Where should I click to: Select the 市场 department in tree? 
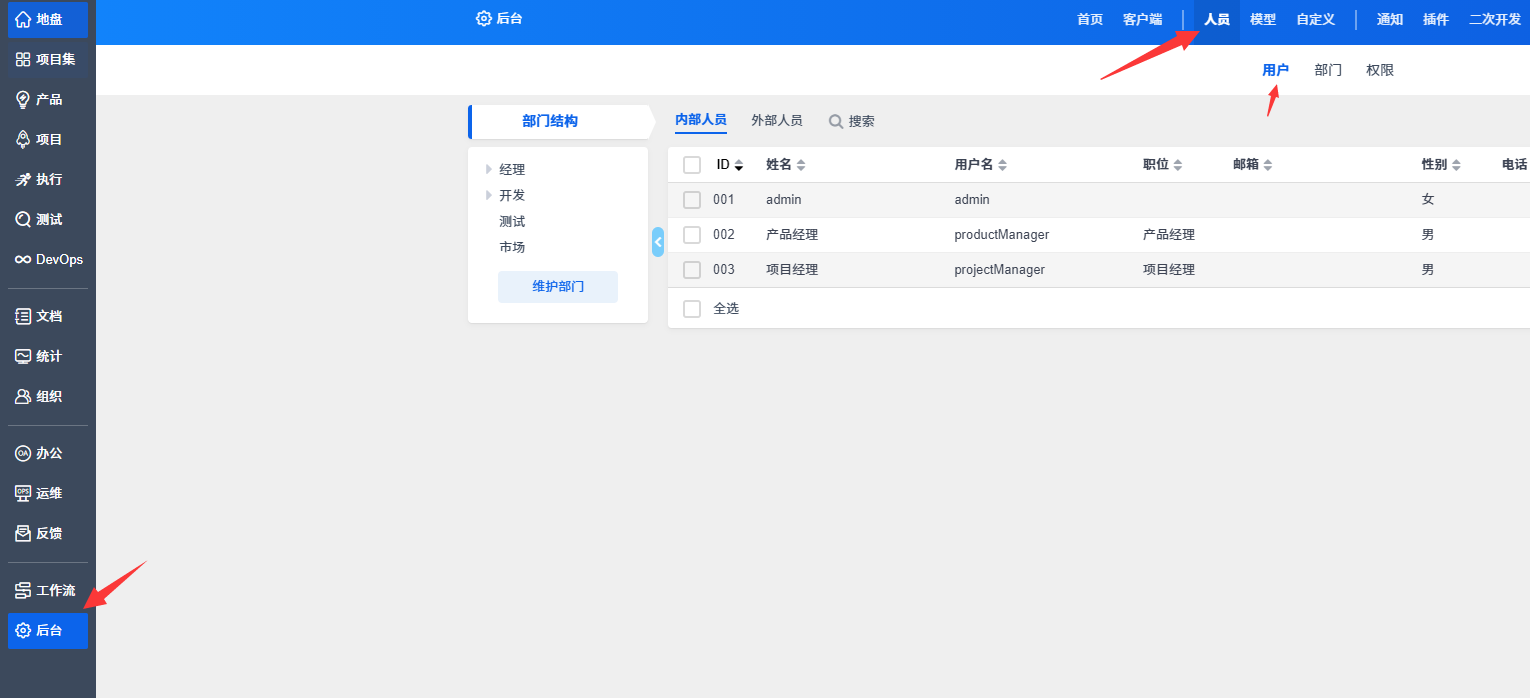pyautogui.click(x=512, y=247)
